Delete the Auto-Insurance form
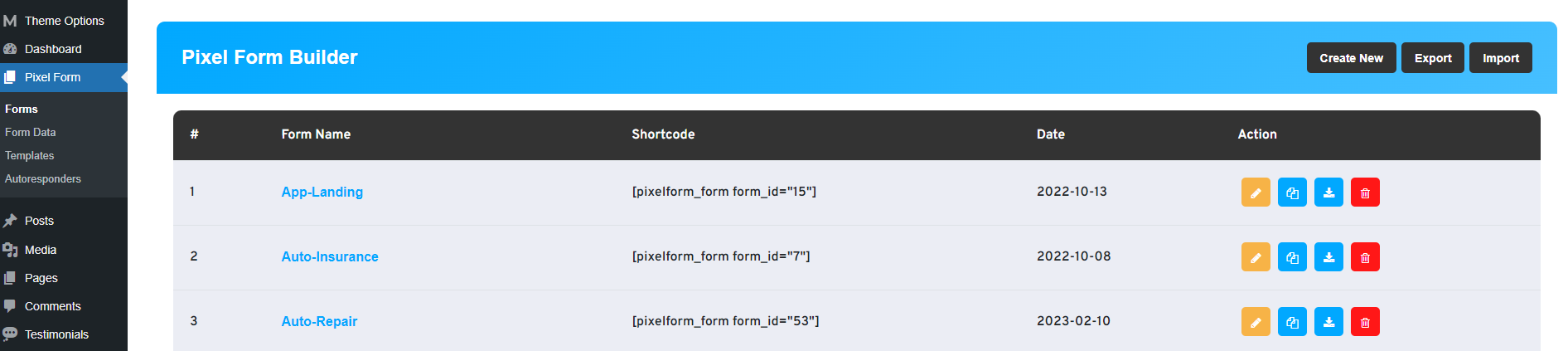 1364,257
